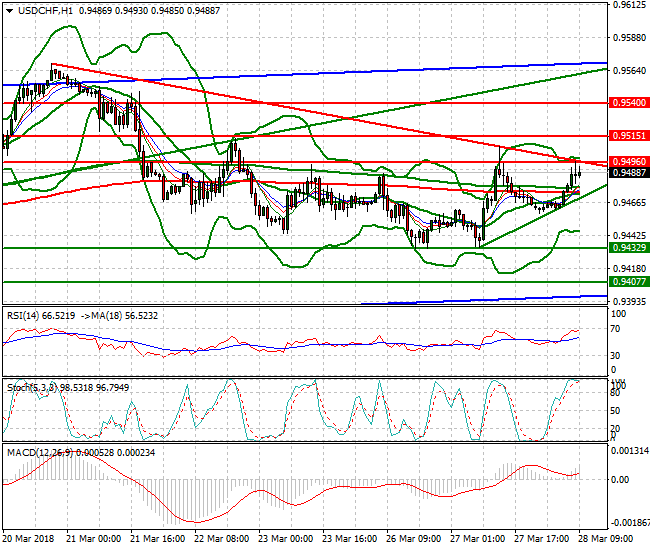Click the MACD scale value -0.001867
Viewport: 650px width, 550px height.
coord(629,523)
